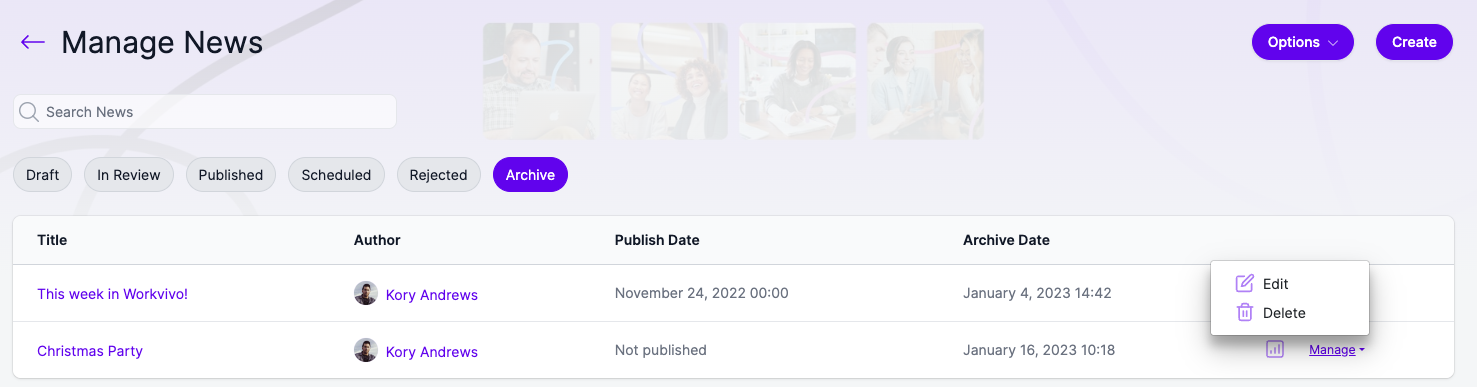Switch to Rejected news filter
Screen dimensions: 1477x387
click(438, 175)
